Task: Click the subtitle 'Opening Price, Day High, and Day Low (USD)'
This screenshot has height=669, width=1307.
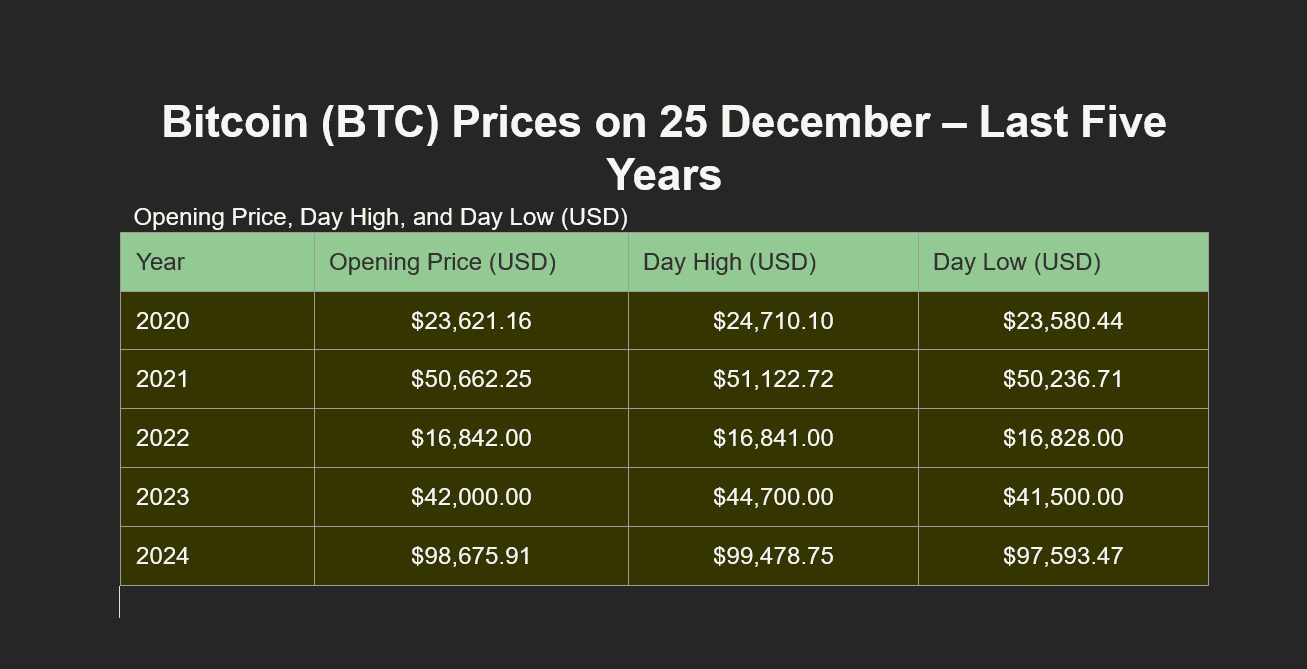Action: tap(380, 217)
